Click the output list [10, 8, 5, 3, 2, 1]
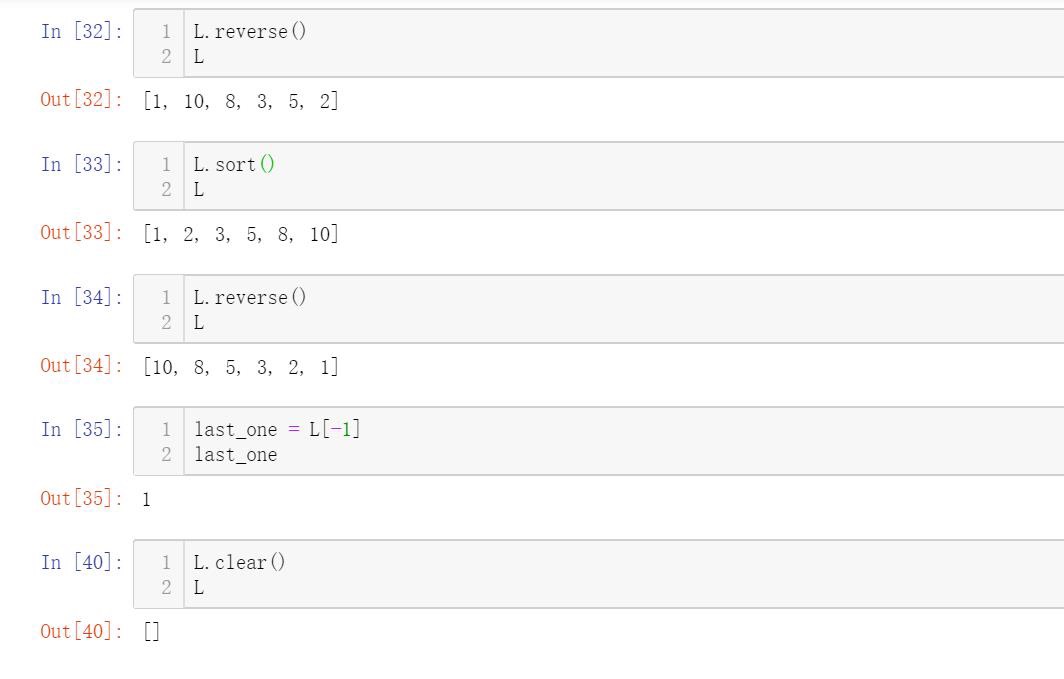The width and height of the screenshot is (1064, 679). point(241,367)
